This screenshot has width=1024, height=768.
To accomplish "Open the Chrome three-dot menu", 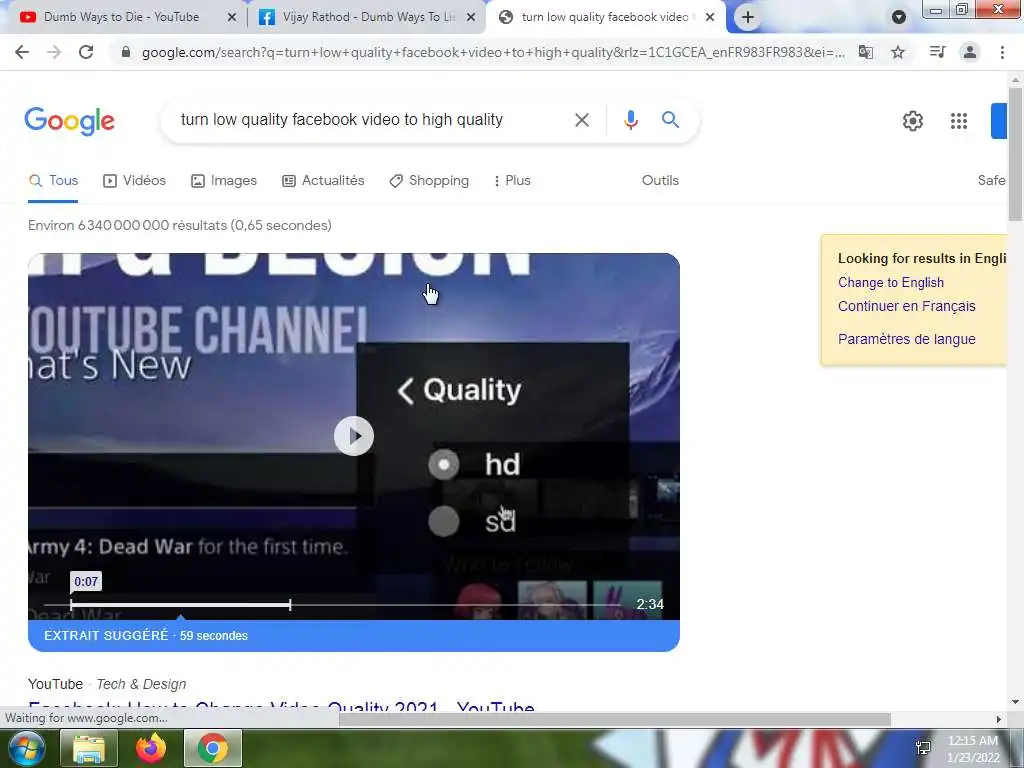I will click(x=1002, y=52).
